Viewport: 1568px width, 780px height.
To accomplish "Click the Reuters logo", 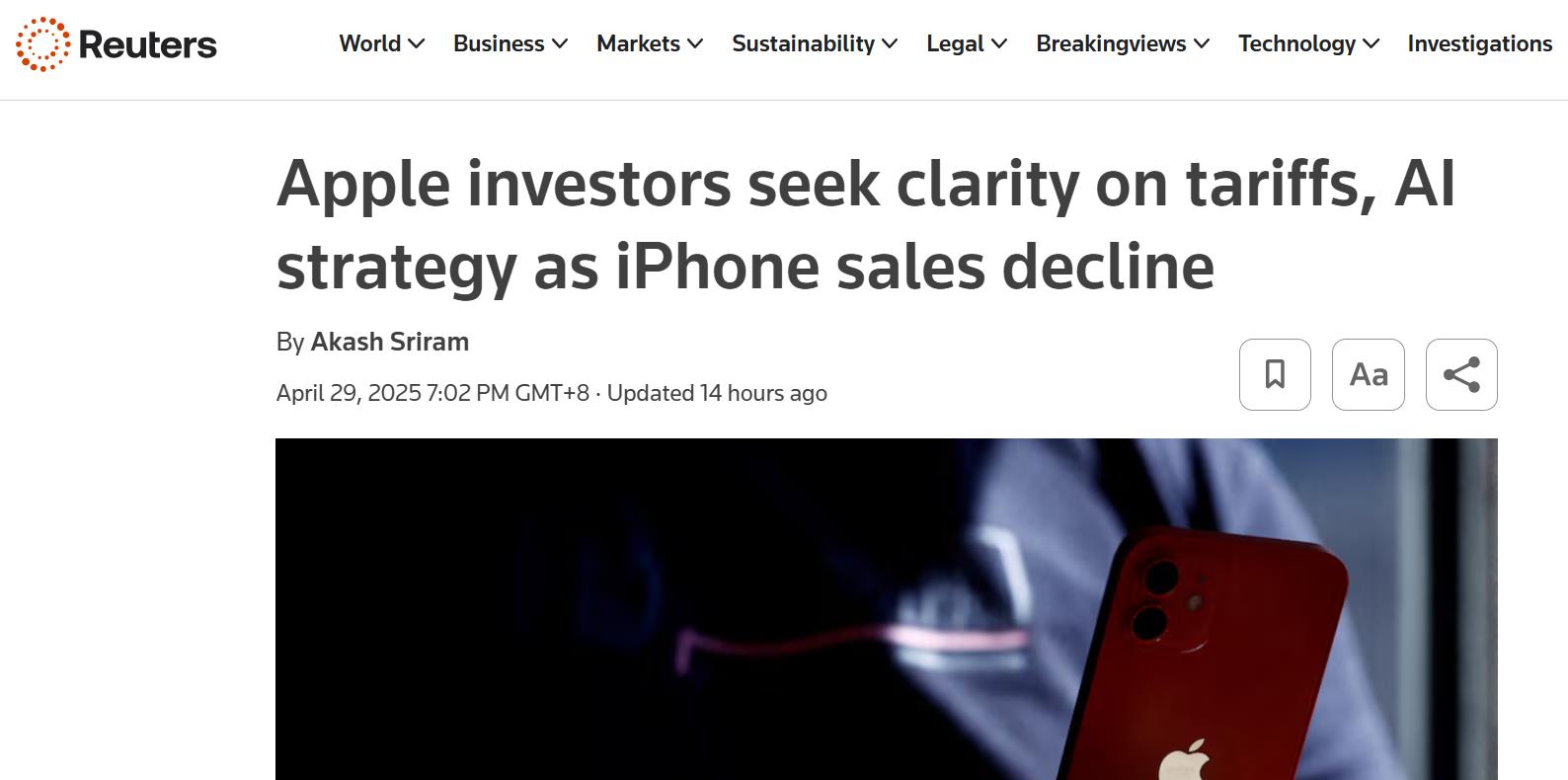I will [x=117, y=44].
